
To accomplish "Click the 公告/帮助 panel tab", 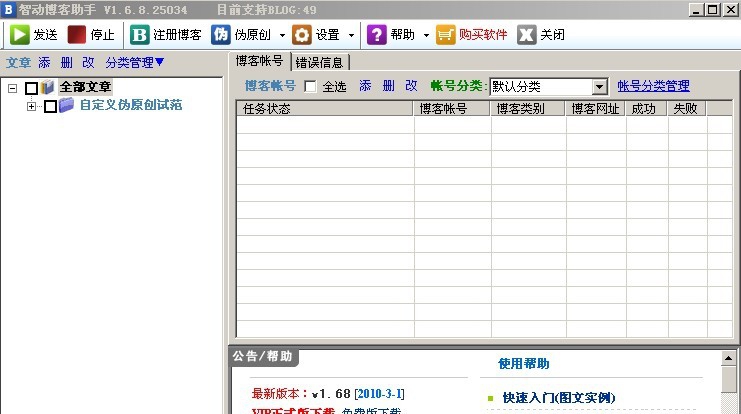I will click(263, 356).
